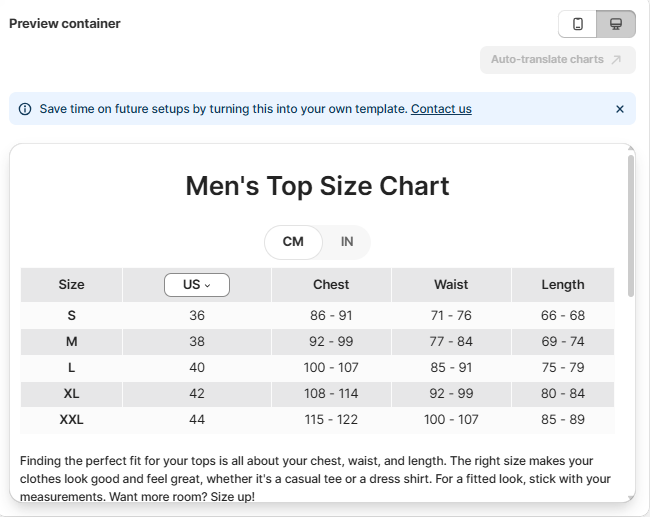
Task: Click US size 40 cell
Action: coord(197,368)
